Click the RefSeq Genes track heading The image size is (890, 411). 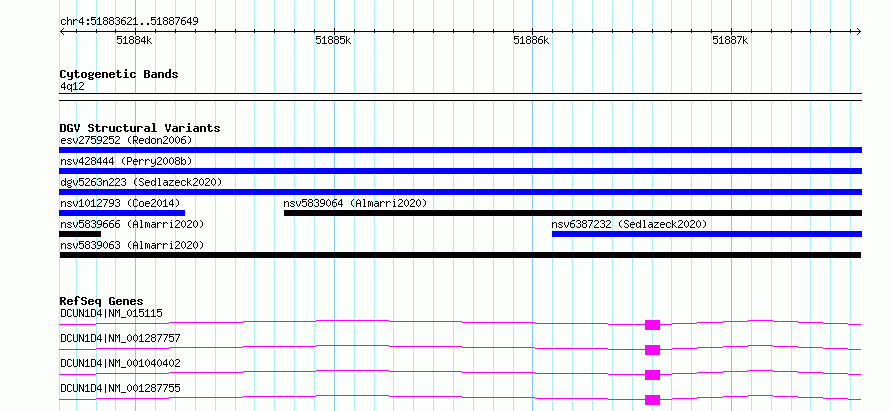tap(102, 301)
